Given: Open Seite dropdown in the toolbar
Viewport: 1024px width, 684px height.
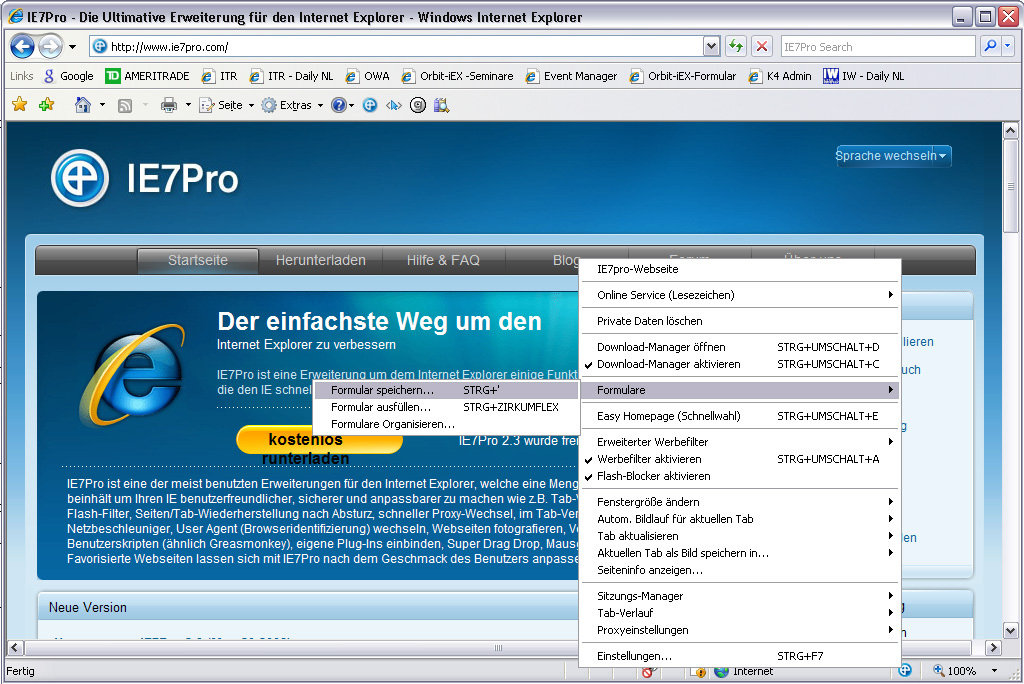Looking at the screenshot, I should click(x=227, y=105).
